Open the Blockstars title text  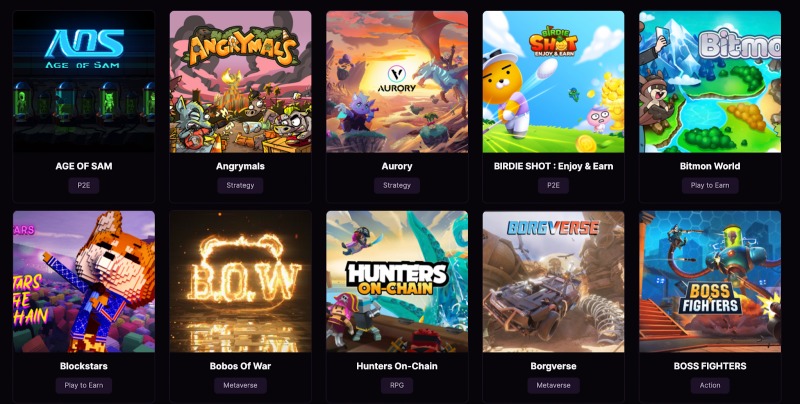coord(84,366)
